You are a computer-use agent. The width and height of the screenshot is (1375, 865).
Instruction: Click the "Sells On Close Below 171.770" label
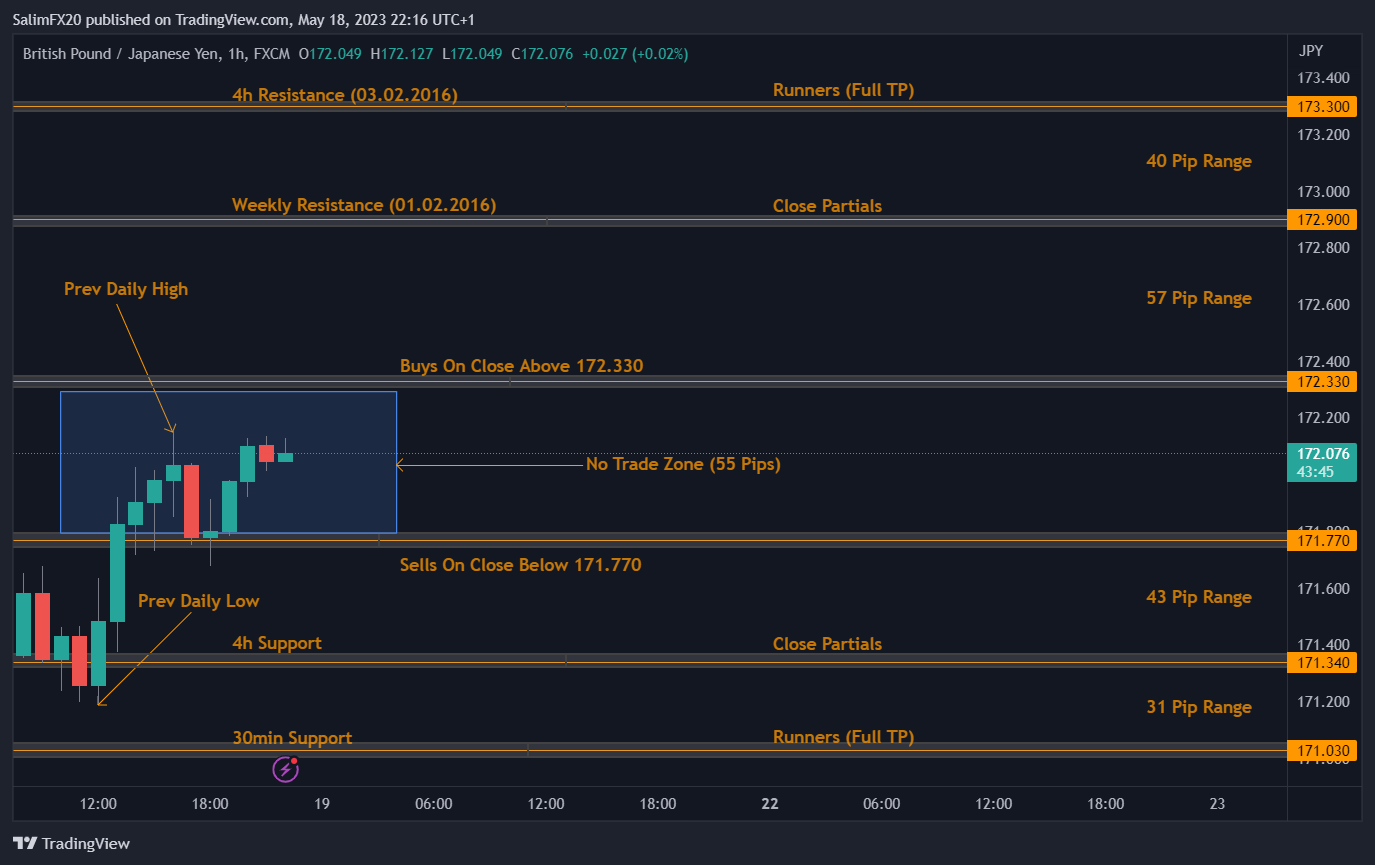pyautogui.click(x=520, y=565)
